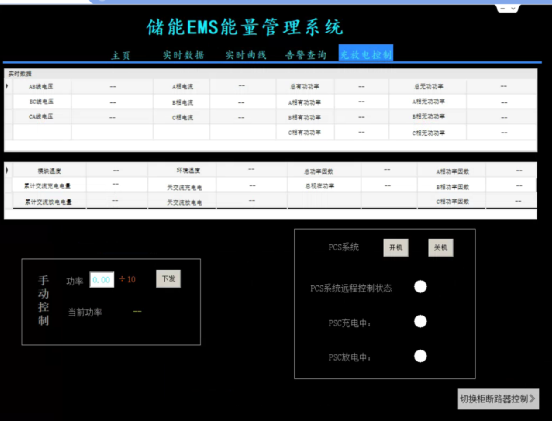Click the PSC放电中 status indicator circle
This screenshot has width=552, height=421.
click(x=420, y=356)
